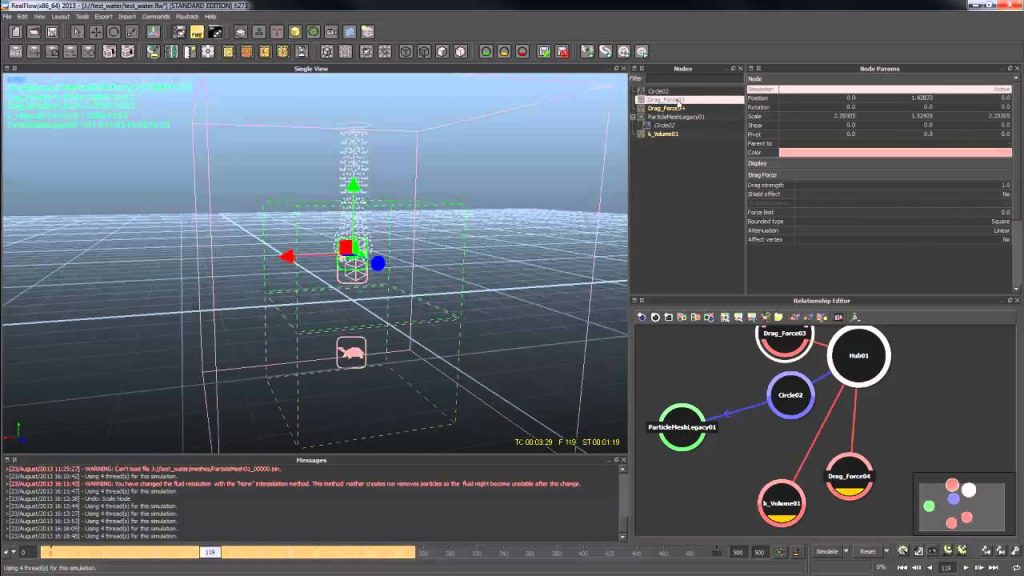1024x576 pixels.
Task: Collapse the Drag Force section header
Action: [879, 175]
